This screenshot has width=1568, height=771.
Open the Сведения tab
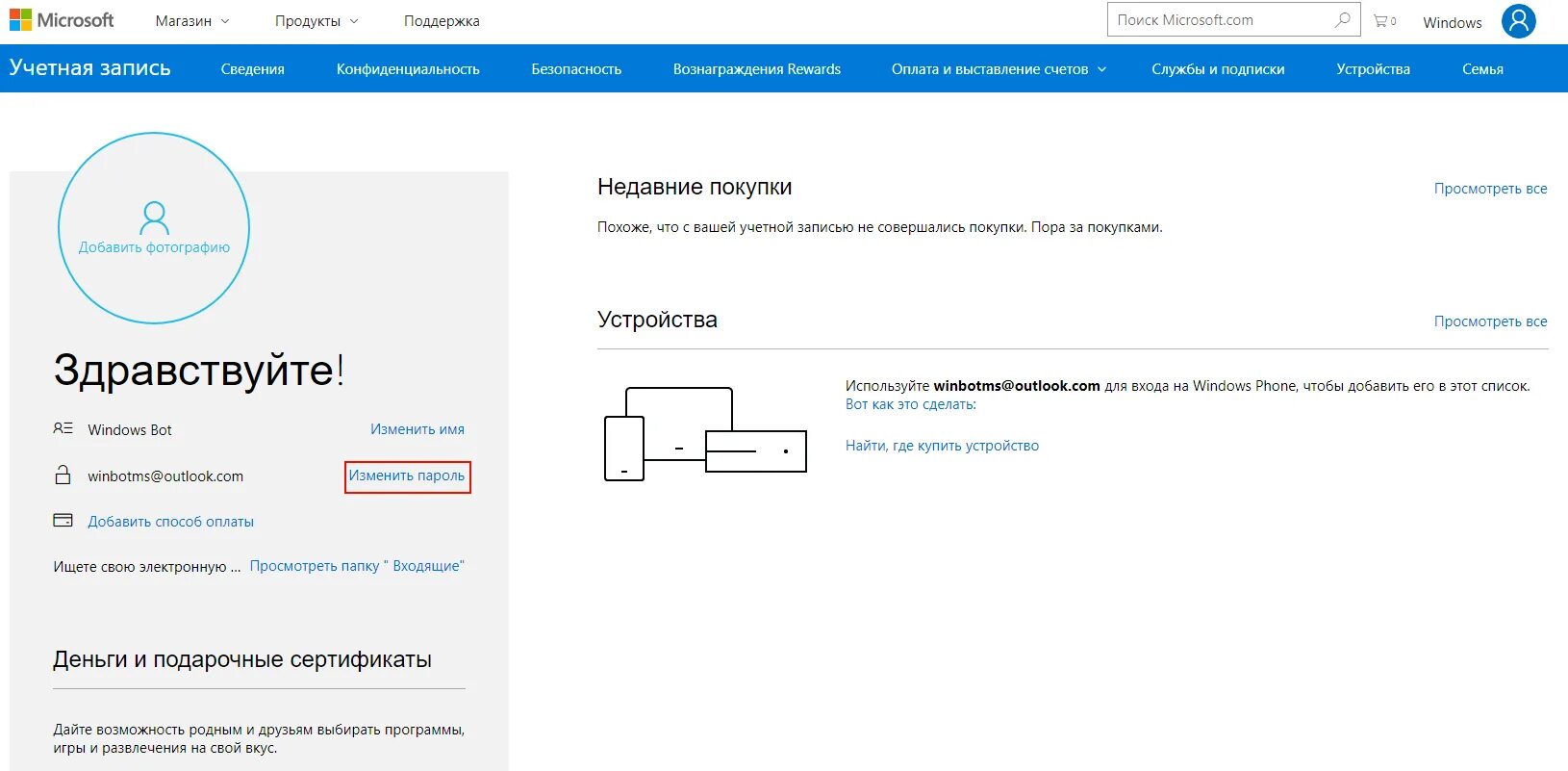[252, 69]
